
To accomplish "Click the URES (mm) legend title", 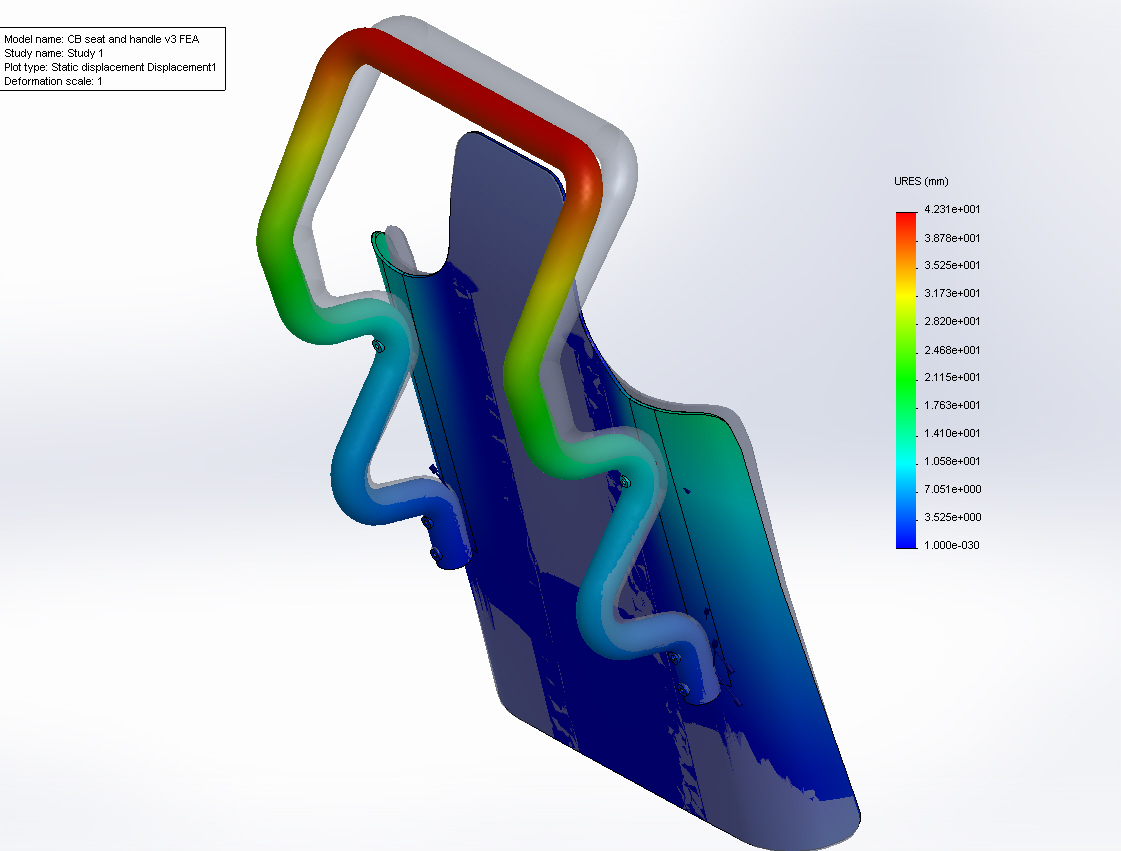I will (920, 181).
